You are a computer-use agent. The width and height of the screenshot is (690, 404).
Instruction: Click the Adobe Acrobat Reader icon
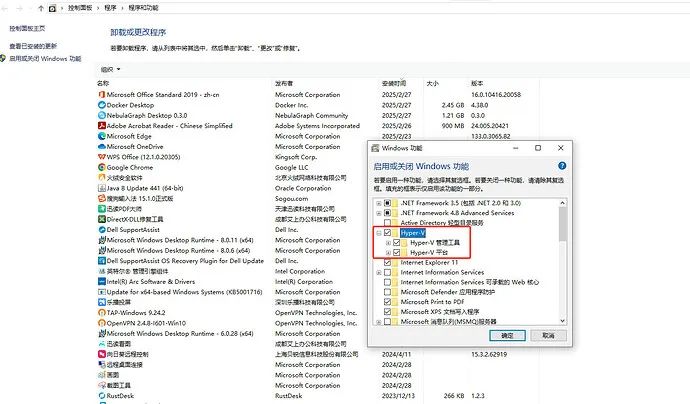(102, 126)
